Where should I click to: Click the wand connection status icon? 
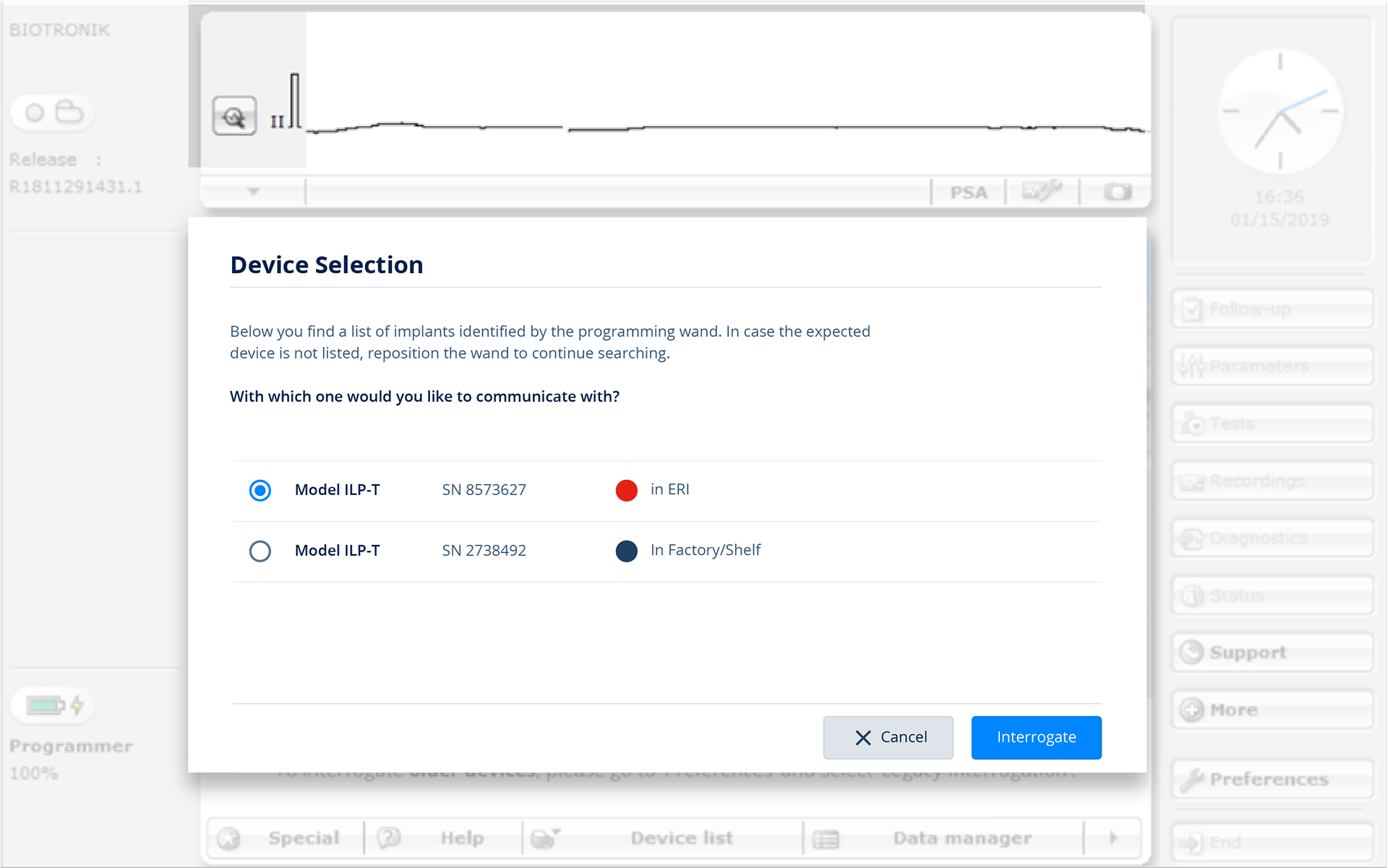click(x=53, y=112)
